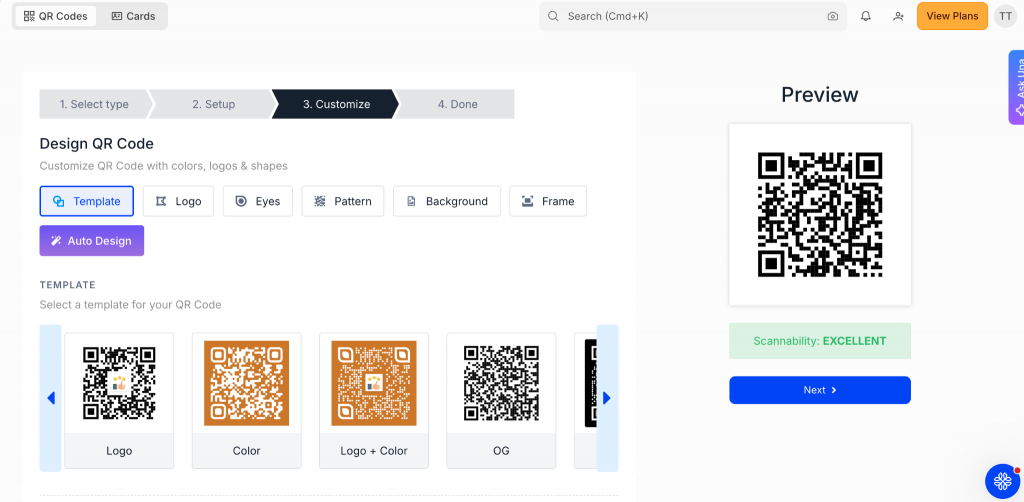Choose the Logo + Color template

(x=374, y=400)
